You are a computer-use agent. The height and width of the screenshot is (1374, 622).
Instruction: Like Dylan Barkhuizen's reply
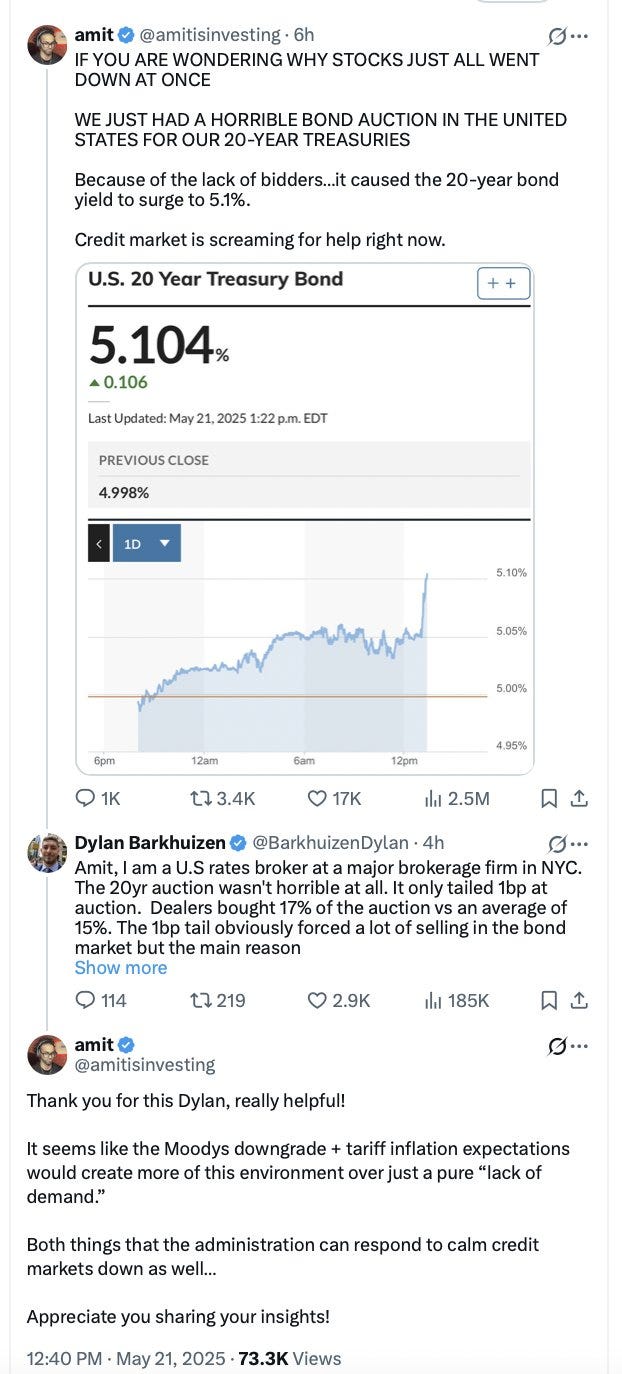(x=317, y=1000)
